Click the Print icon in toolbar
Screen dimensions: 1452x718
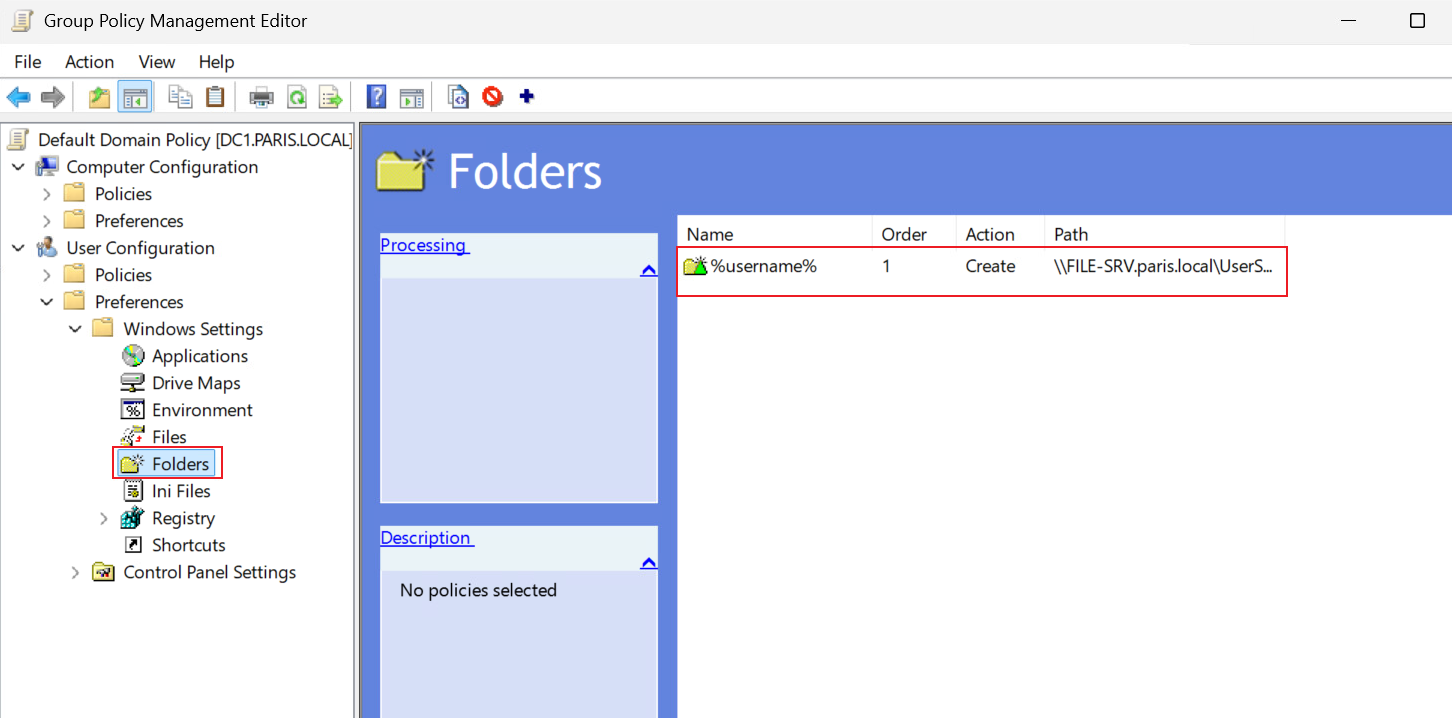261,97
